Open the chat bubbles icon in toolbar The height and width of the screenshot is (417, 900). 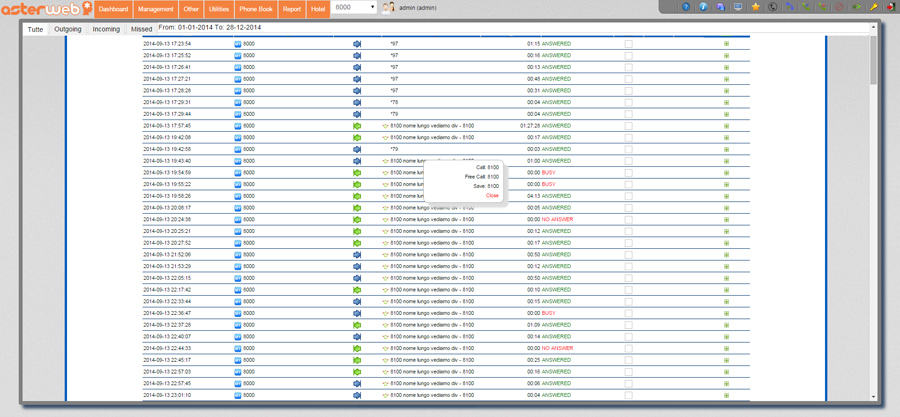(x=720, y=7)
